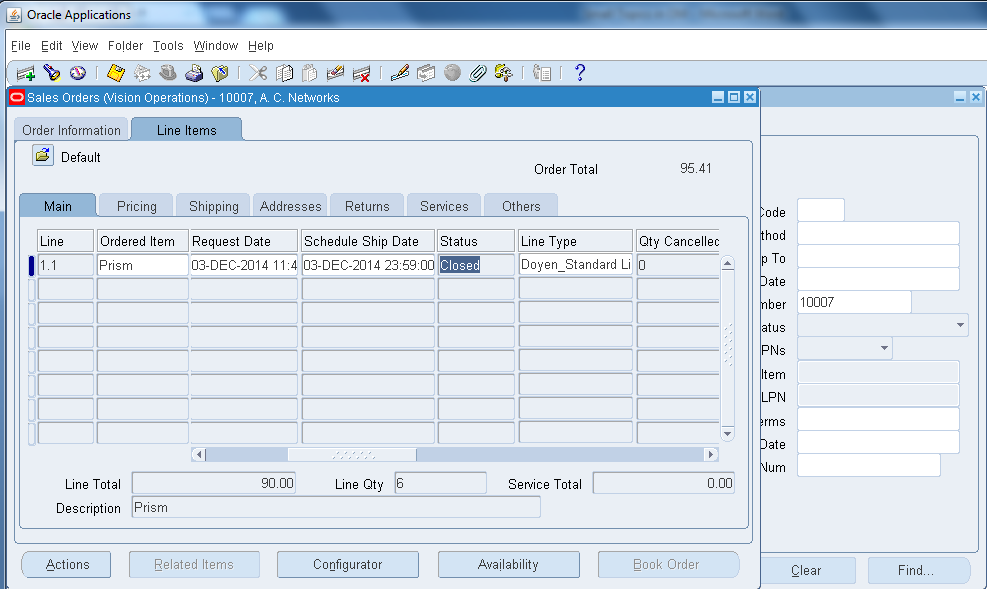987x589 pixels.
Task: Switch to the Order Information tab
Action: [71, 130]
